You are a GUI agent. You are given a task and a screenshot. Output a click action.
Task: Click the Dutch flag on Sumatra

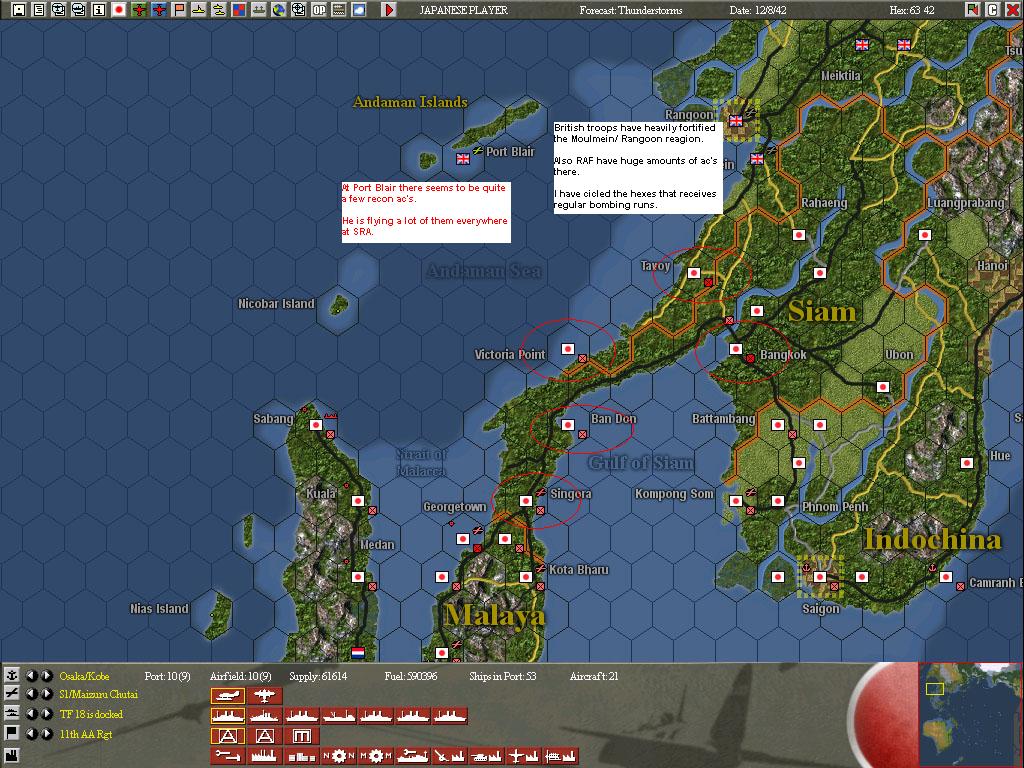click(358, 652)
